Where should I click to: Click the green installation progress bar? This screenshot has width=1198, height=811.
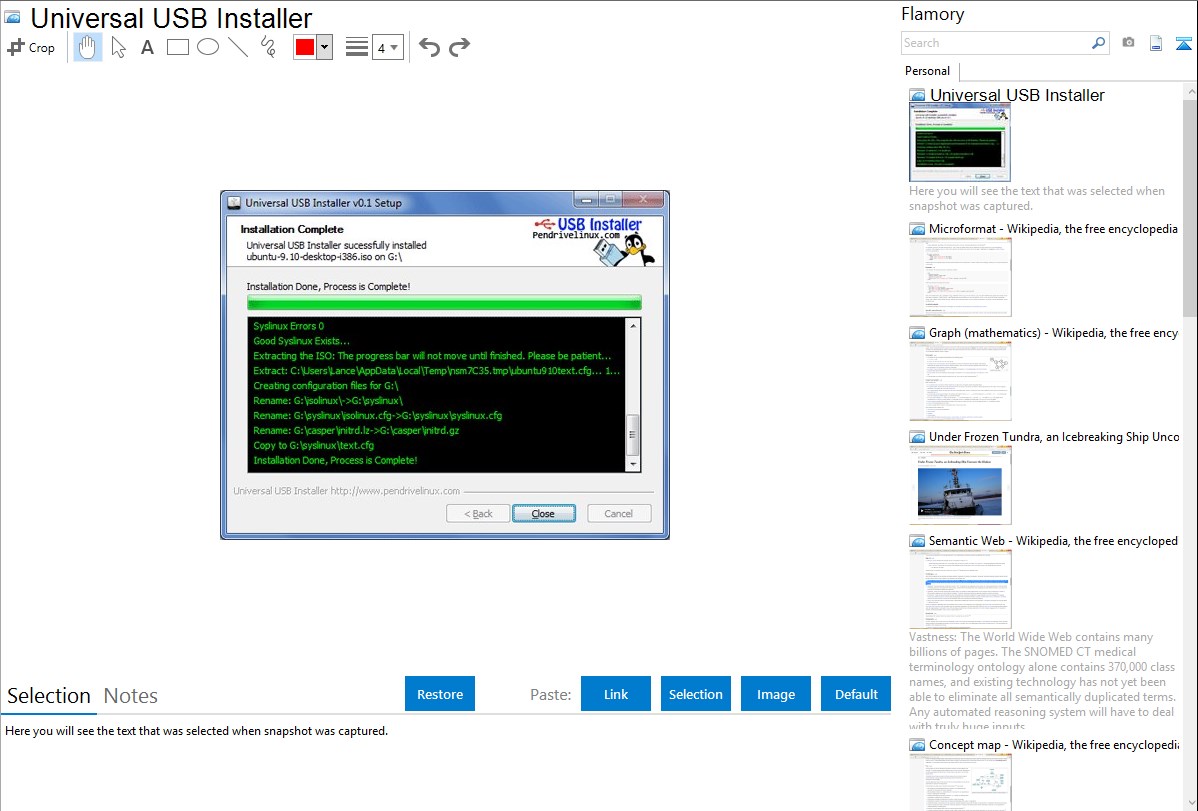coord(444,304)
